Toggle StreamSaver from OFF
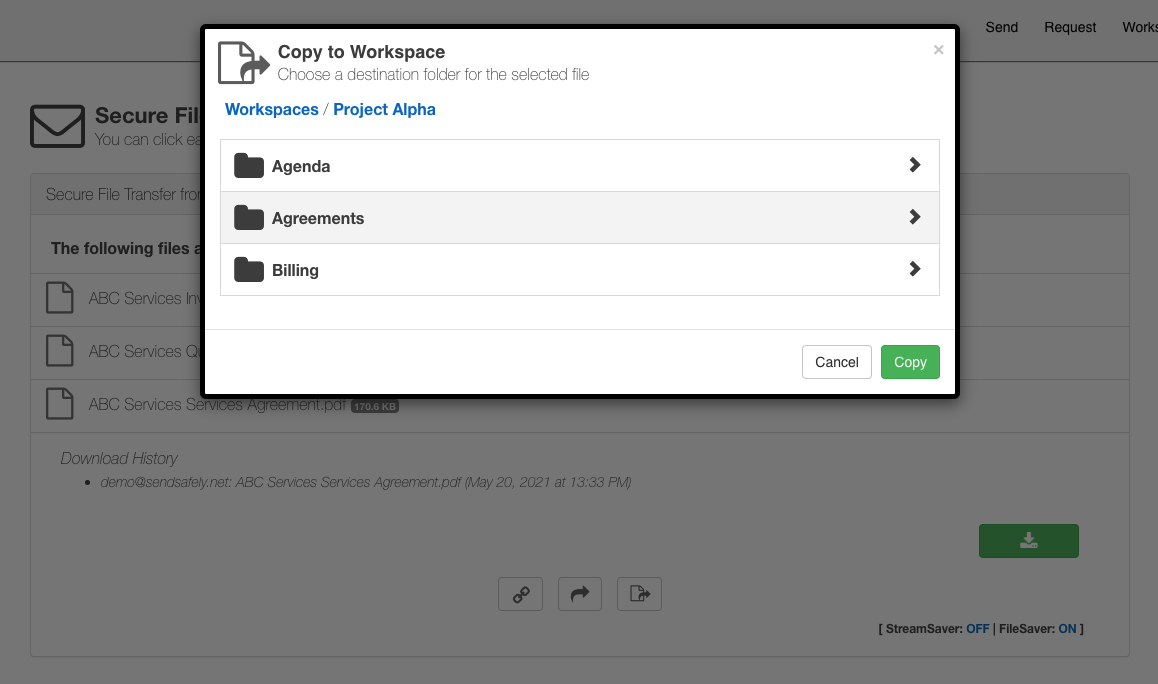 pyautogui.click(x=977, y=628)
